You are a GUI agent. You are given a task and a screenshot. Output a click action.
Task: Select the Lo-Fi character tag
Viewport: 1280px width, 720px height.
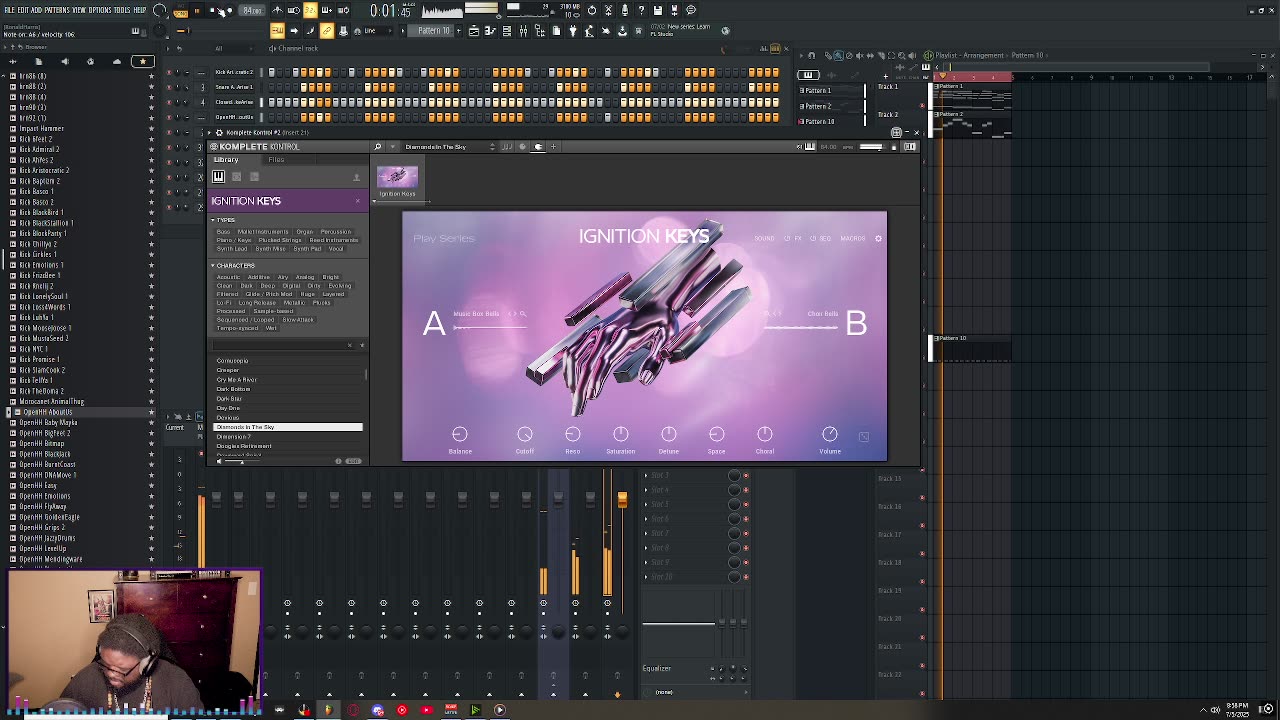[x=224, y=303]
